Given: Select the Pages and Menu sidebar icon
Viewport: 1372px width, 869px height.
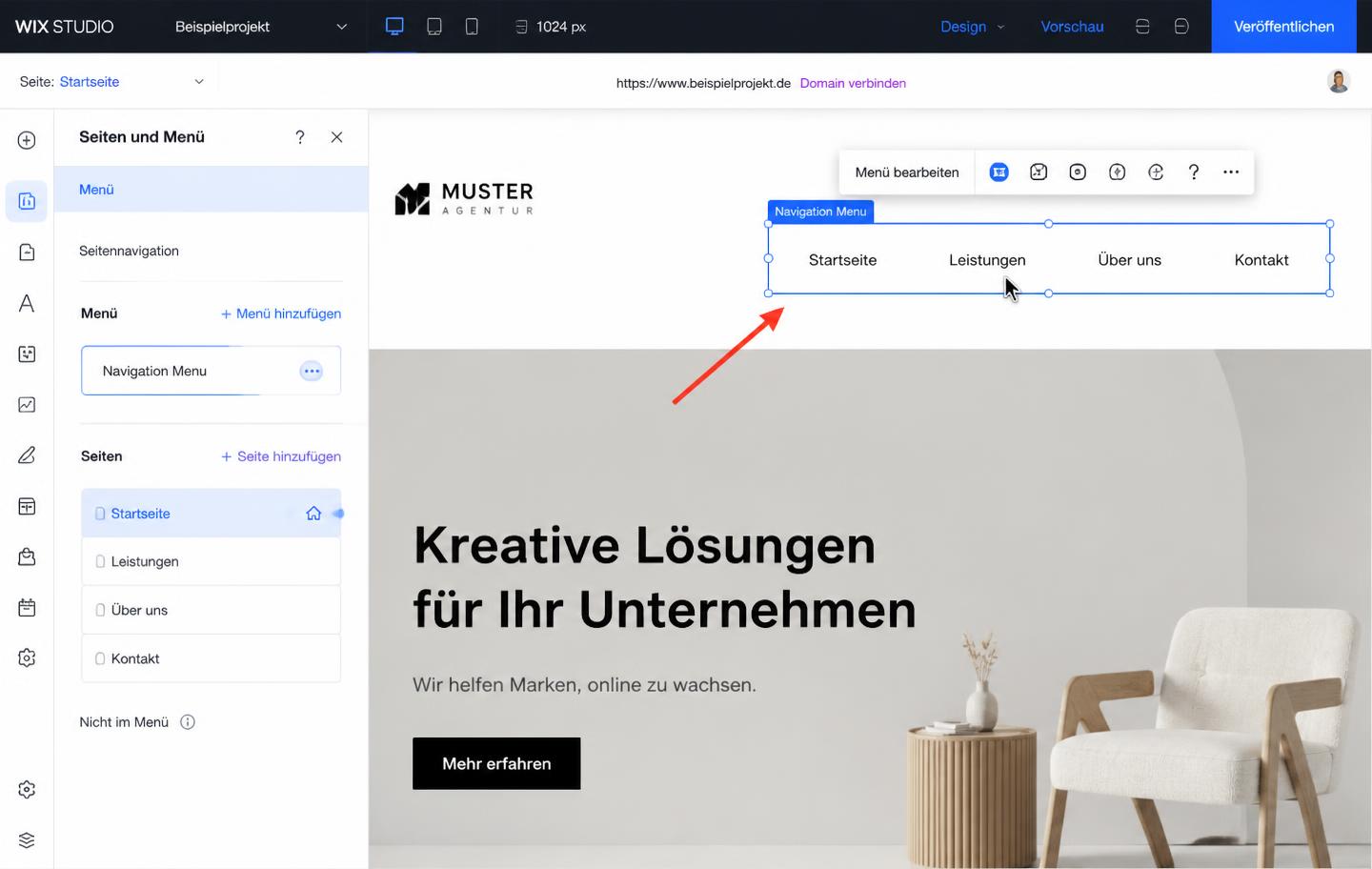Looking at the screenshot, I should (27, 201).
